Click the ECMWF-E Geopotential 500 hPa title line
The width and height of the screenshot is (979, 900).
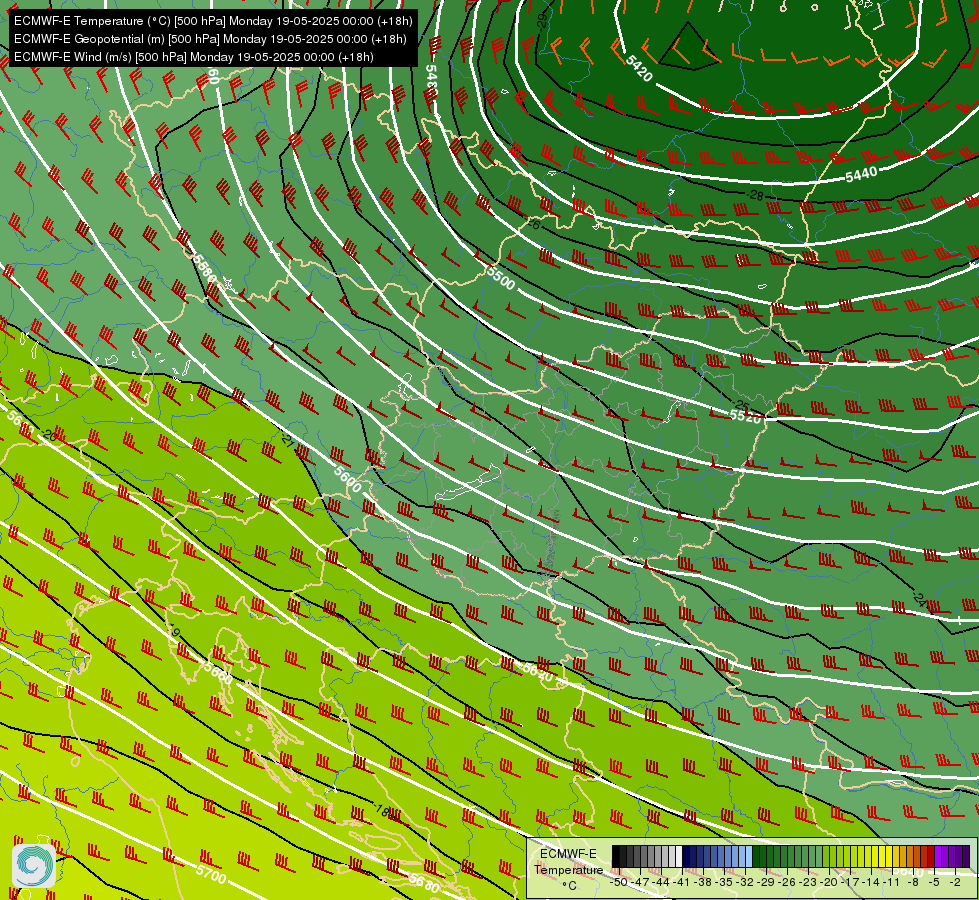210,39
